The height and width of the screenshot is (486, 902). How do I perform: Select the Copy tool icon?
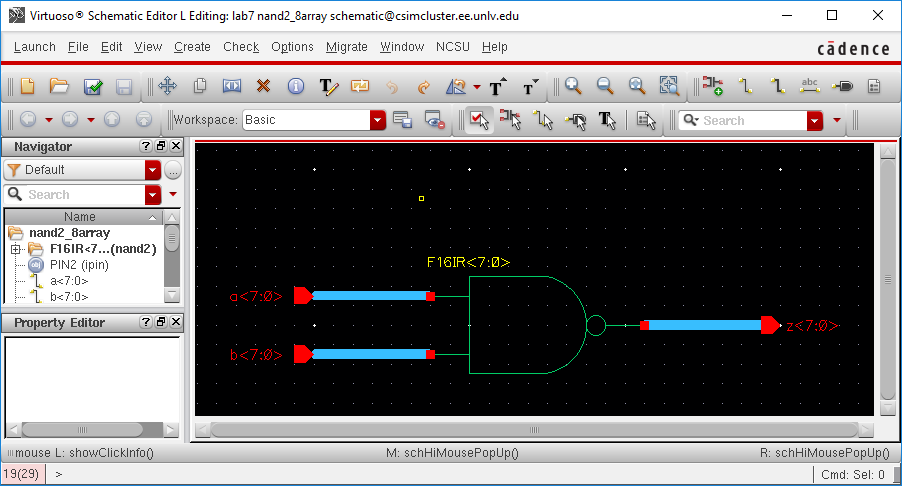200,86
